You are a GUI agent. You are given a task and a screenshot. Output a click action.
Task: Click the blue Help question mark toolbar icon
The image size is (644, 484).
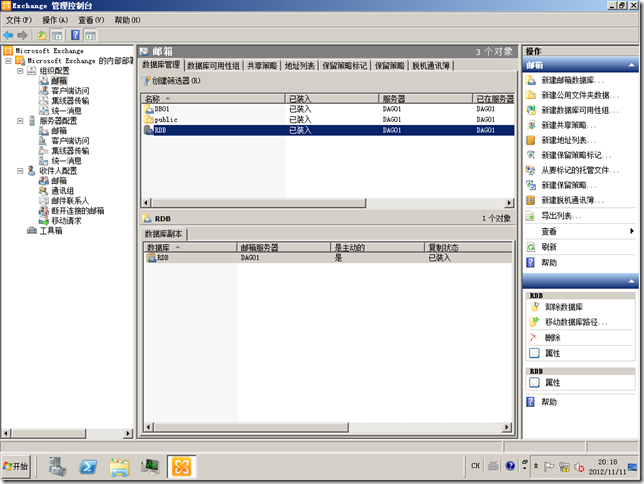tap(75, 35)
